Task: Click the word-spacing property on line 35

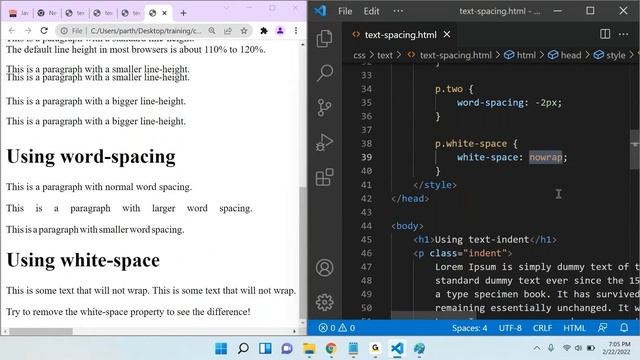Action: click(490, 102)
